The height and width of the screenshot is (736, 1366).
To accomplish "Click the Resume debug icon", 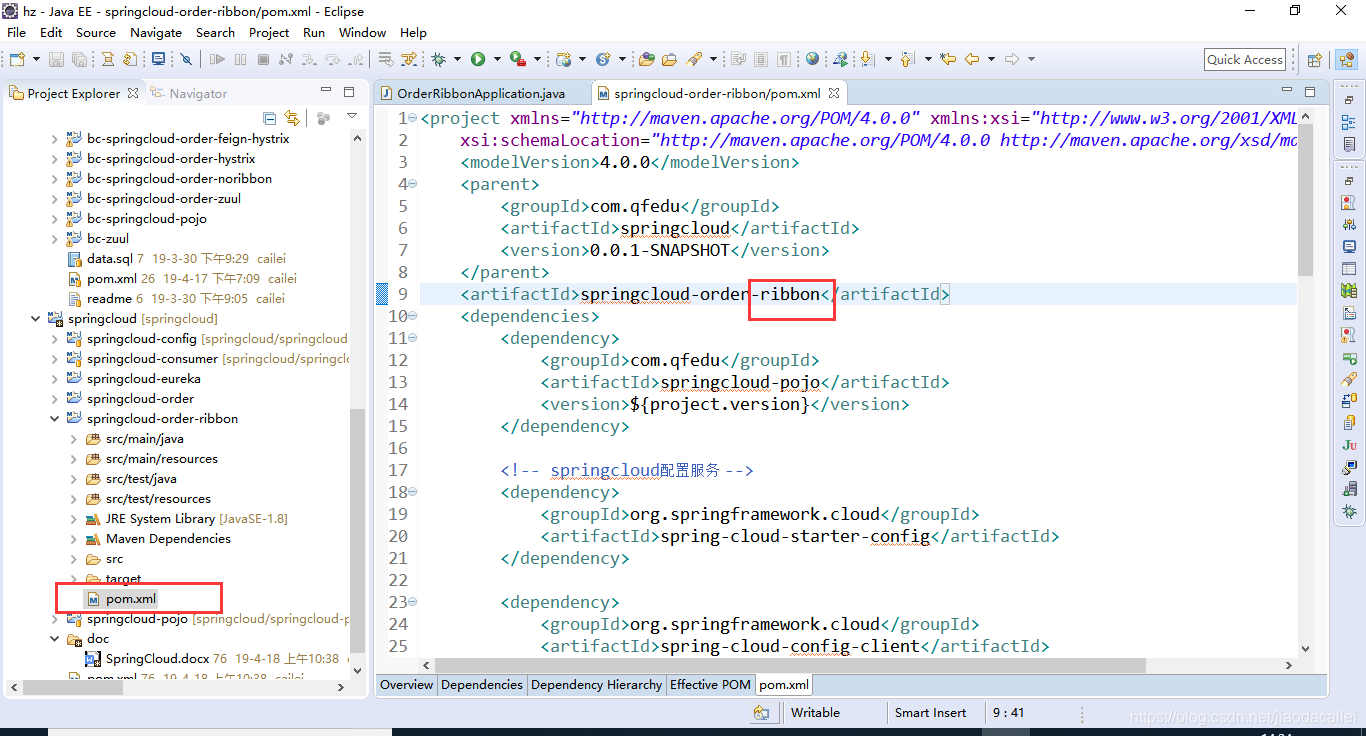I will pyautogui.click(x=217, y=59).
